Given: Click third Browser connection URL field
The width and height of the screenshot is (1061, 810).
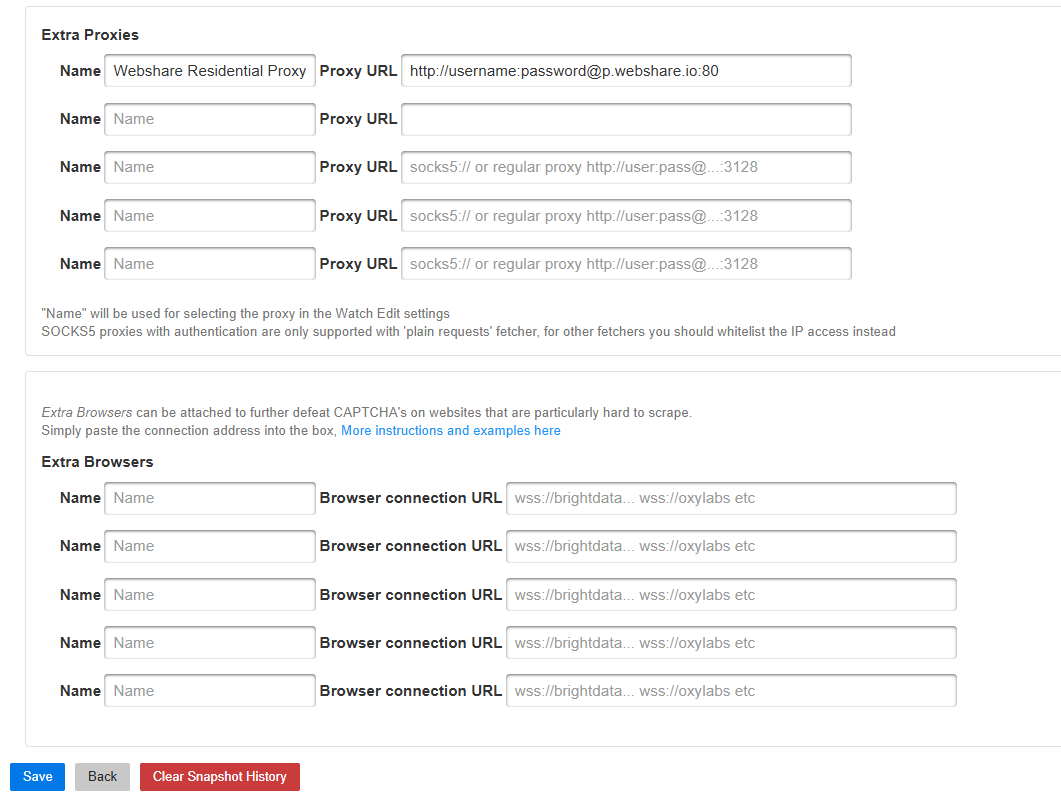Looking at the screenshot, I should [x=731, y=594].
